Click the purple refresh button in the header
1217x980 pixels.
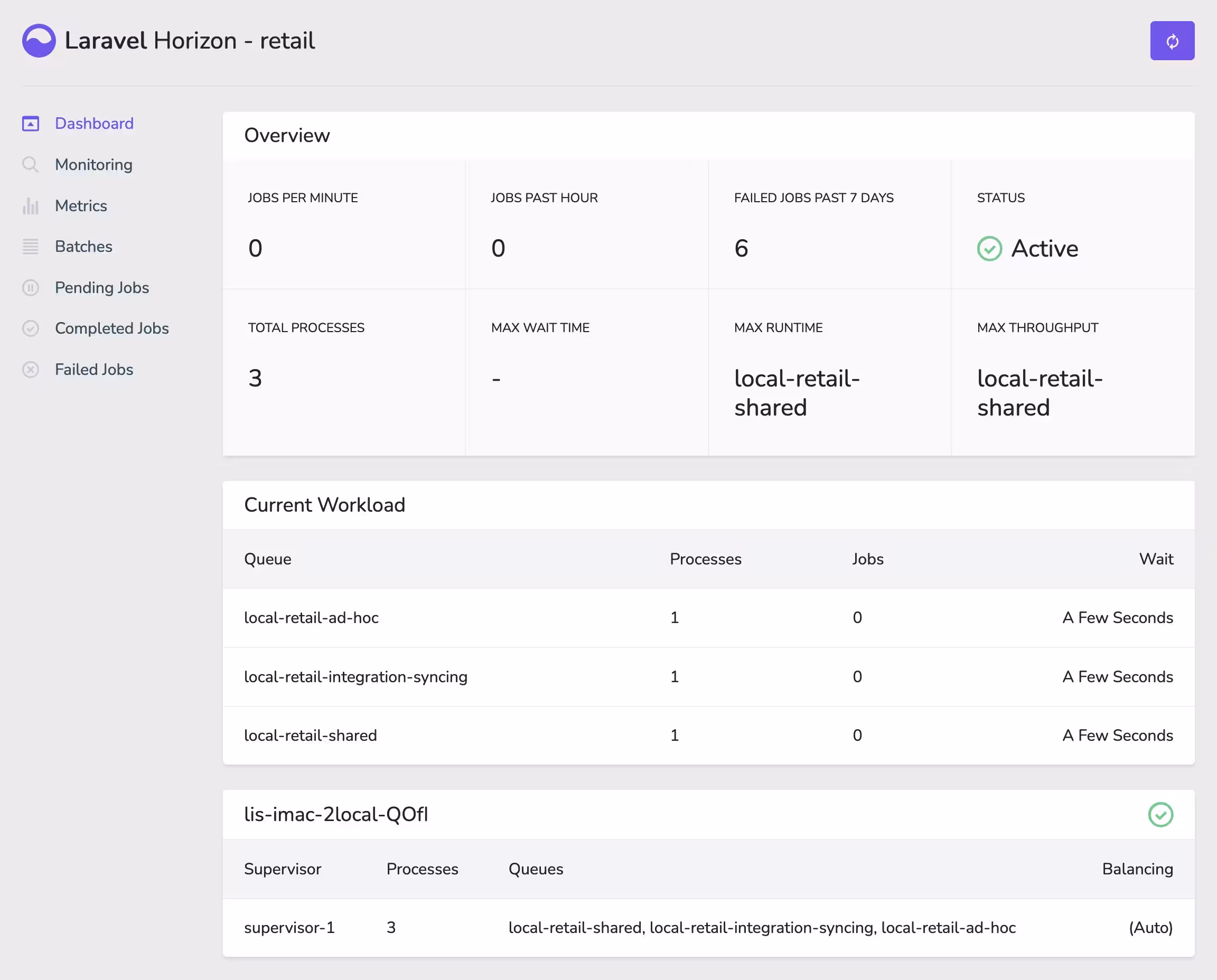pos(1172,41)
